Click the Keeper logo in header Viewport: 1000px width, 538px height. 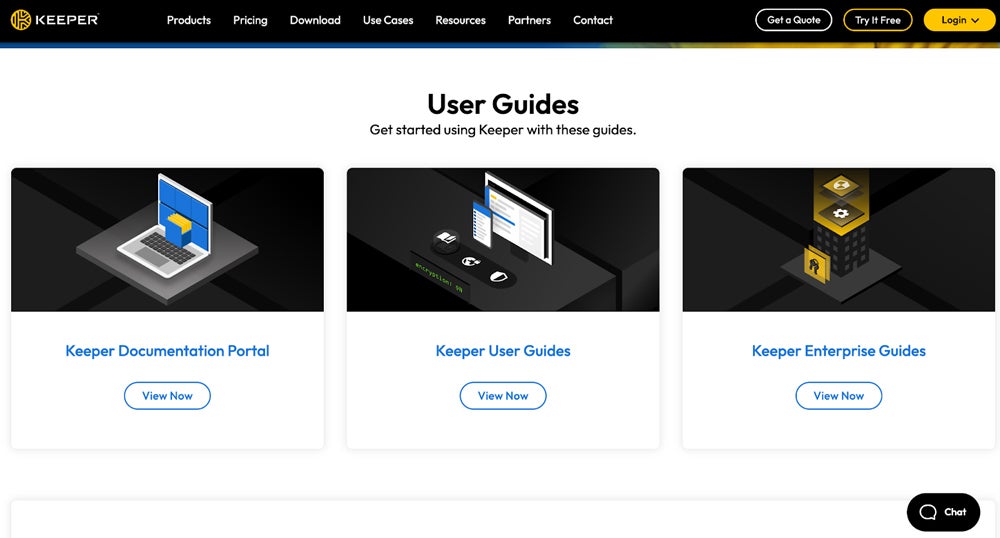[x=55, y=20]
